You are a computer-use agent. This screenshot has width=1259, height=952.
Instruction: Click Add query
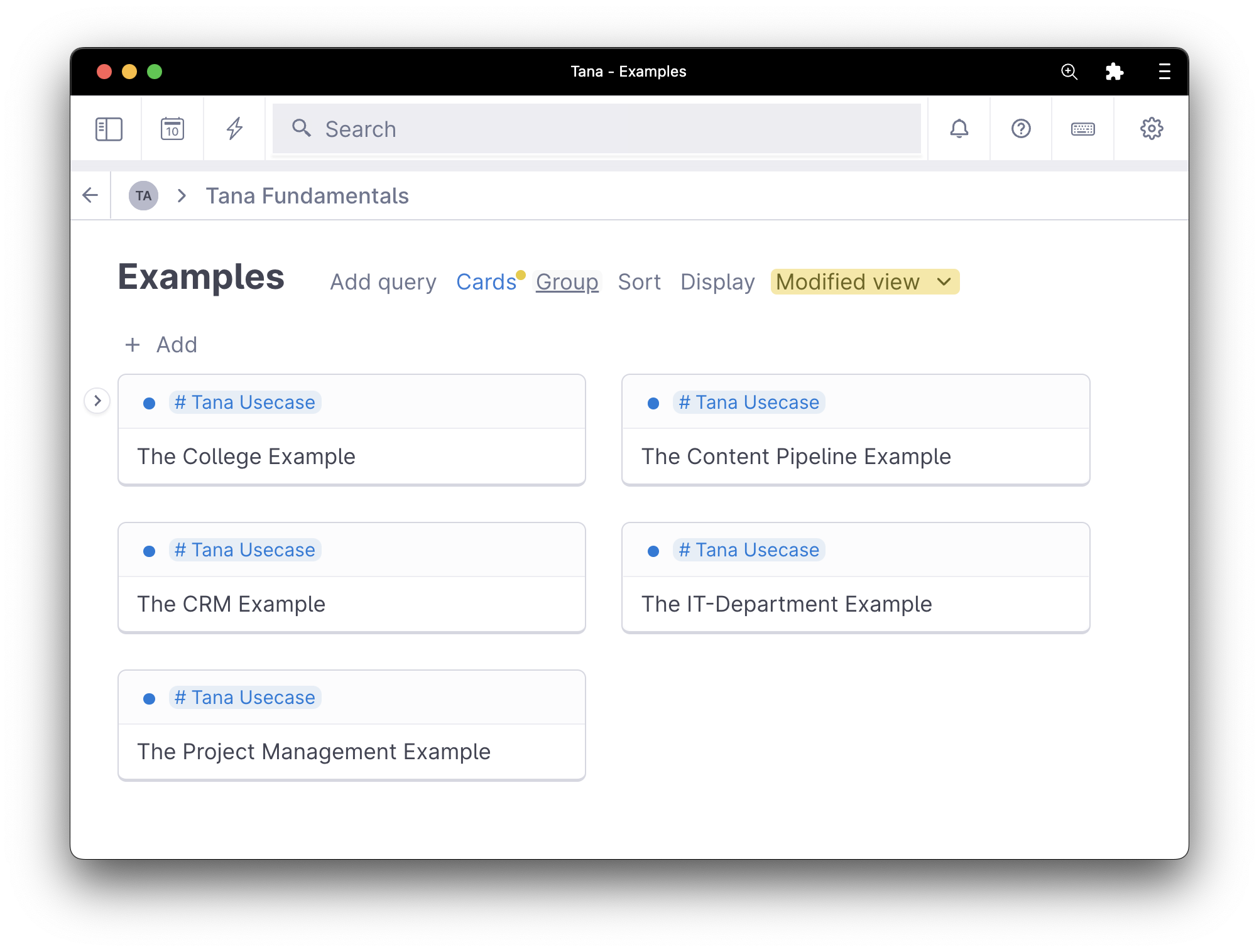(383, 282)
